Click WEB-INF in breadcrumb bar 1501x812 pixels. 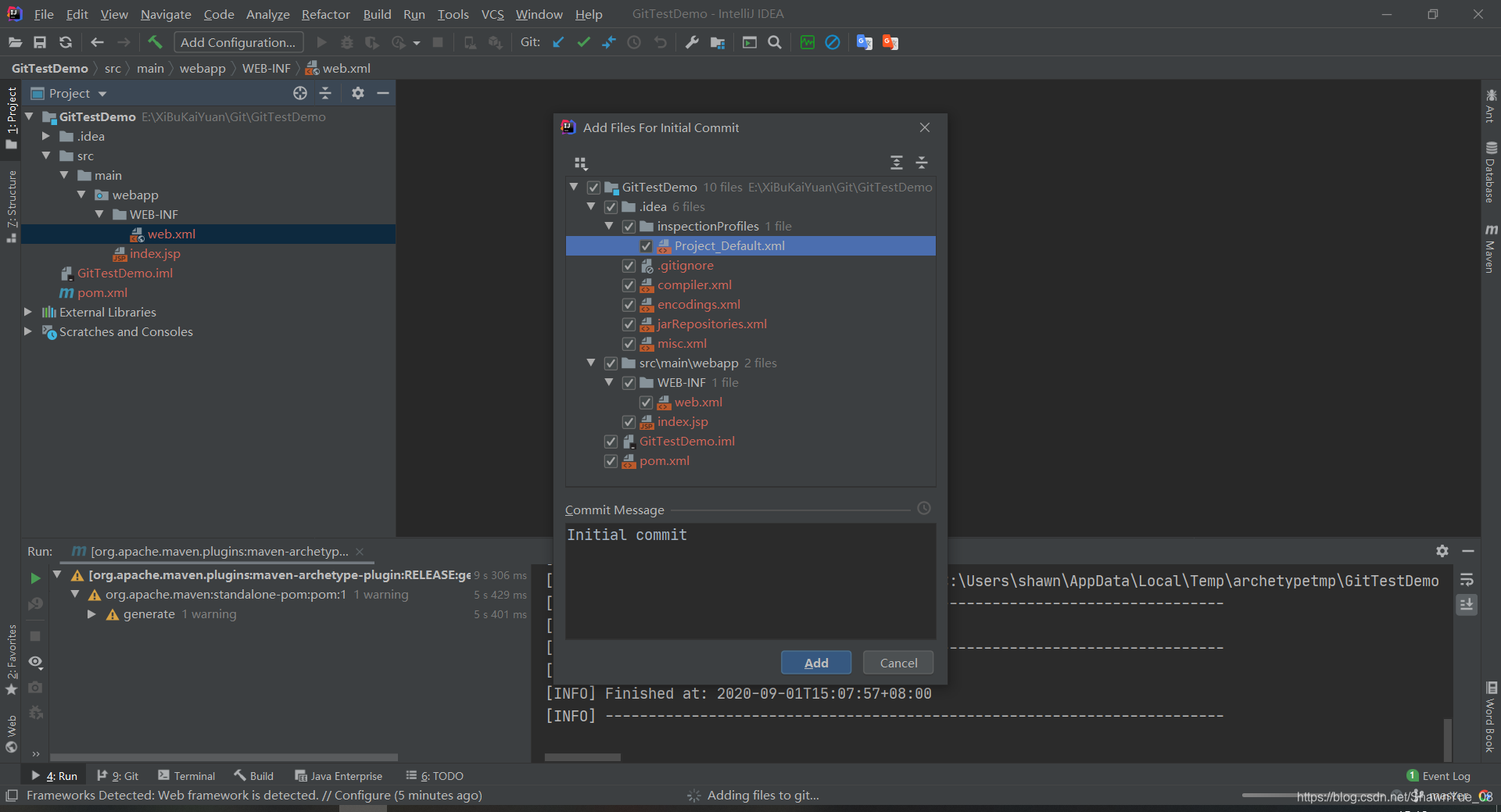click(x=267, y=68)
